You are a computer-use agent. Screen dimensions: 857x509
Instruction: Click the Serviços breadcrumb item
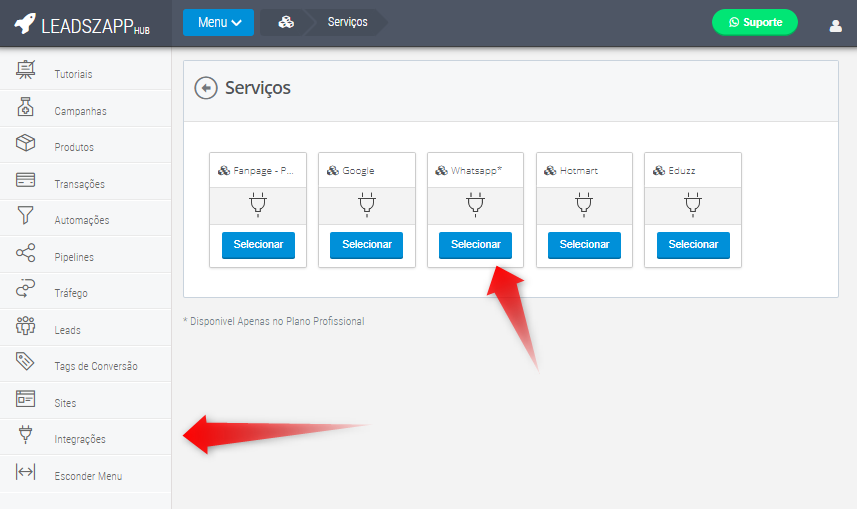[x=347, y=22]
